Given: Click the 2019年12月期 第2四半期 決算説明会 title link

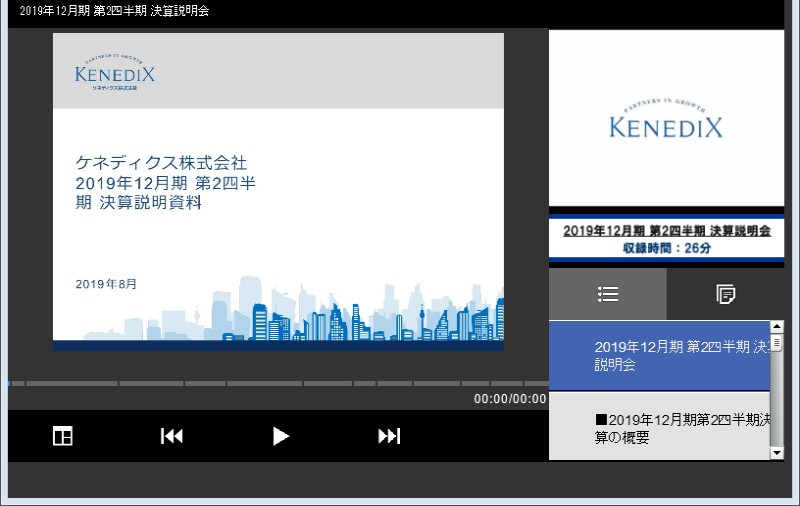Looking at the screenshot, I should 666,231.
